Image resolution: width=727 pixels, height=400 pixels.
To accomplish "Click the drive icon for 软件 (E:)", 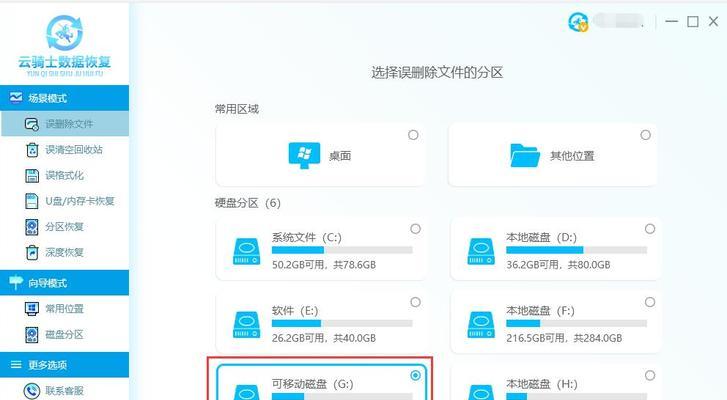I will (x=247, y=325).
